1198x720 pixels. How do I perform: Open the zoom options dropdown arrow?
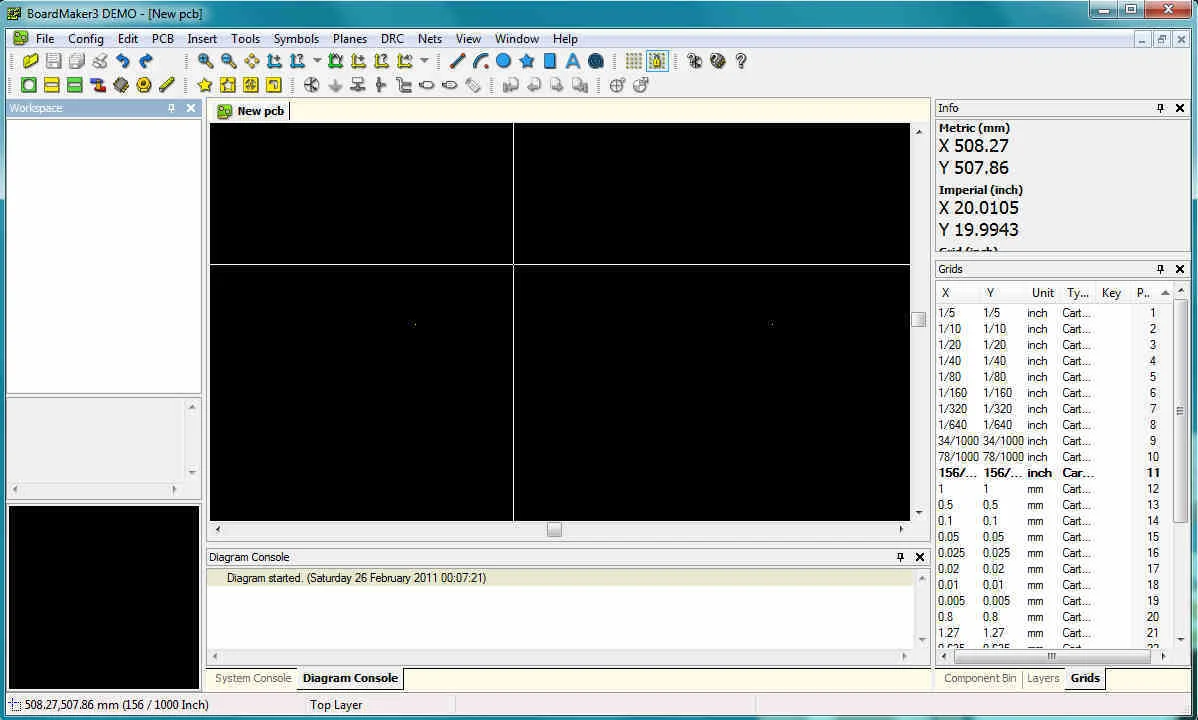[316, 61]
